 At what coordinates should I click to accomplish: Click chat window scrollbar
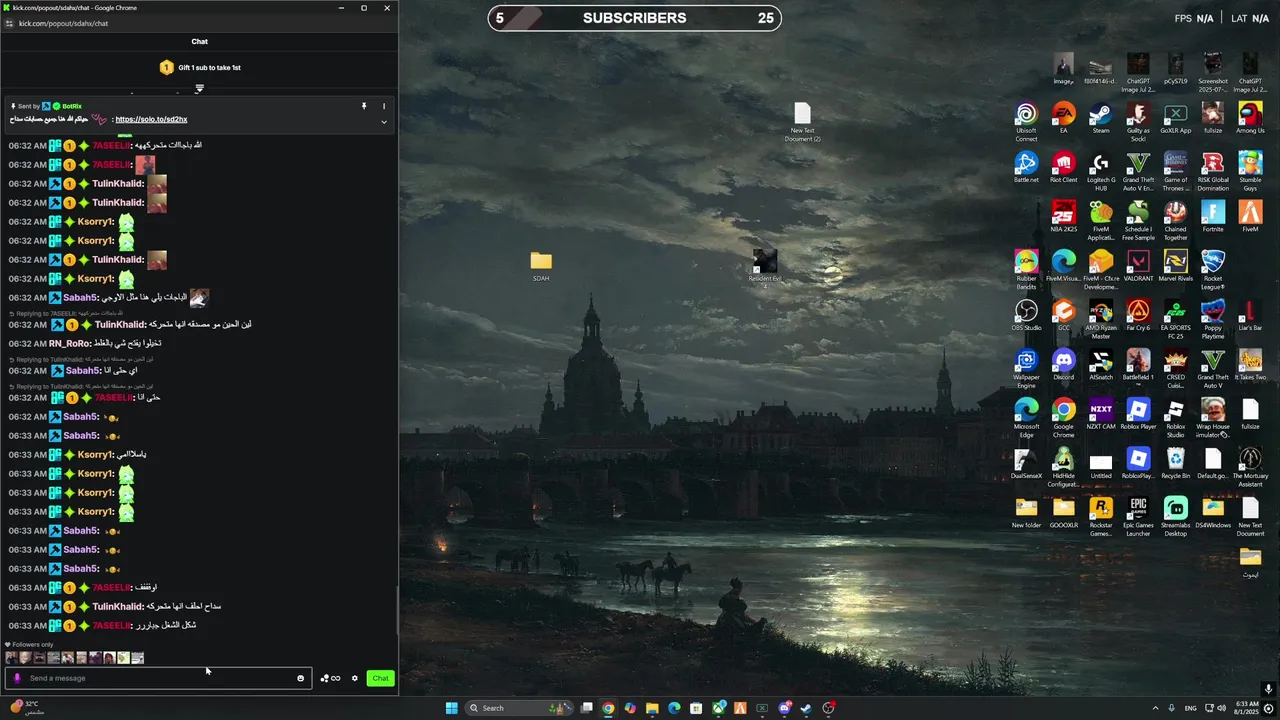[396, 610]
